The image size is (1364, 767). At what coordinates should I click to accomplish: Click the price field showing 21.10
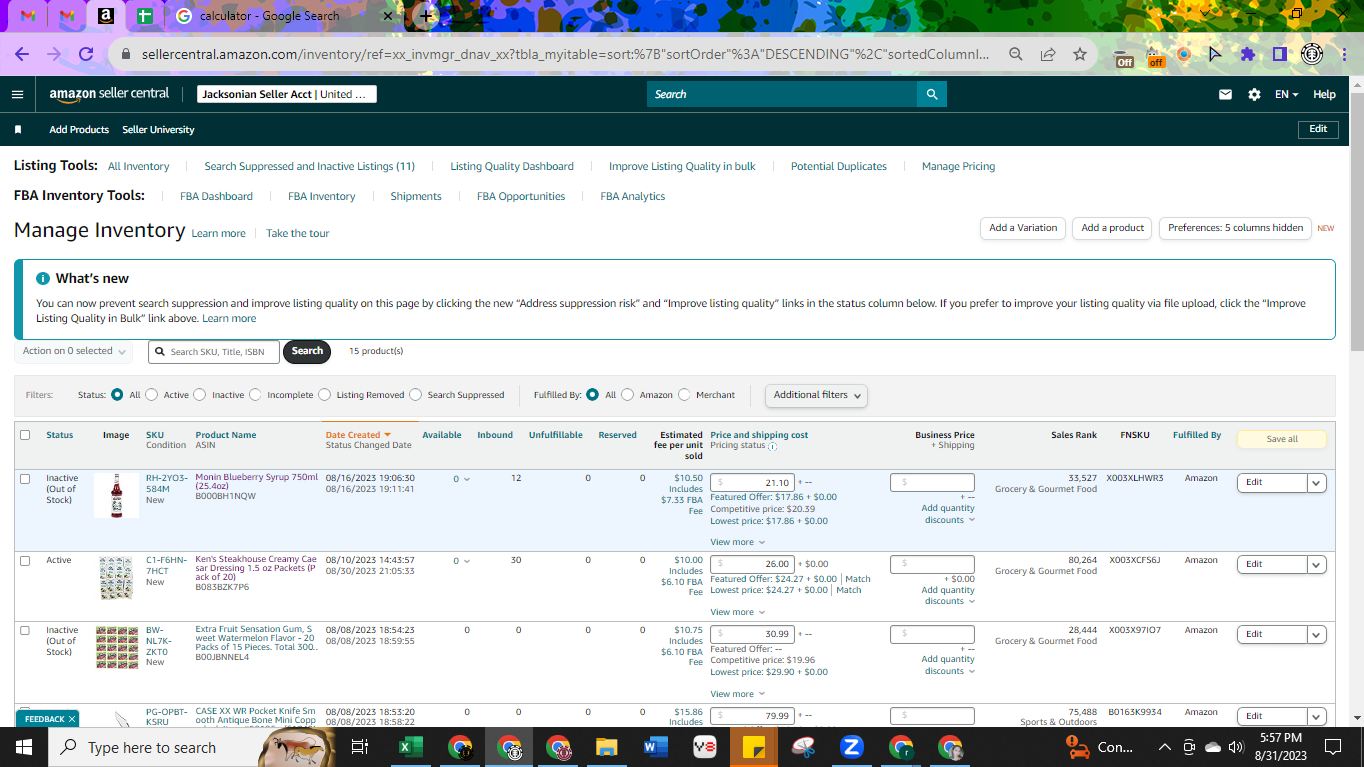[x=754, y=482]
